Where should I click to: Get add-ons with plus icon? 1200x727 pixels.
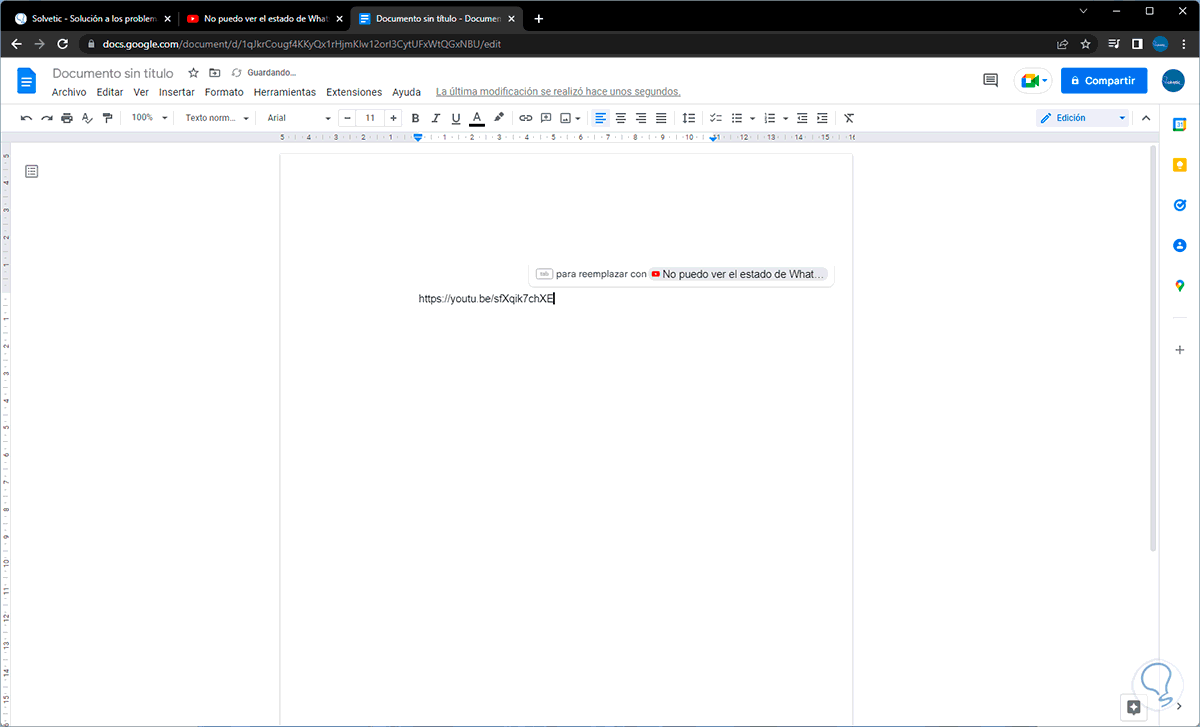point(1180,350)
